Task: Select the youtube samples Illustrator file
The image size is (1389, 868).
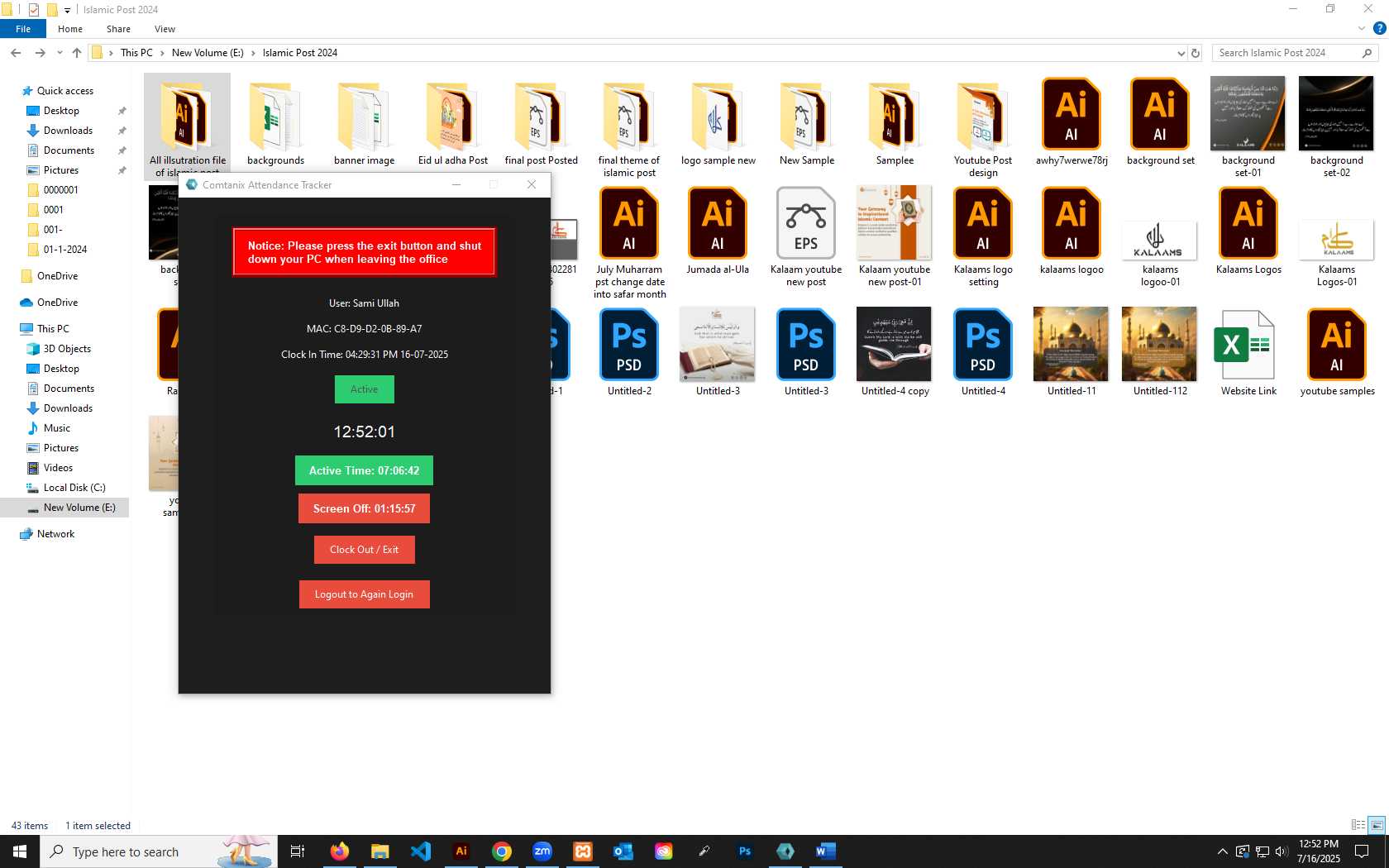Action: tap(1337, 353)
